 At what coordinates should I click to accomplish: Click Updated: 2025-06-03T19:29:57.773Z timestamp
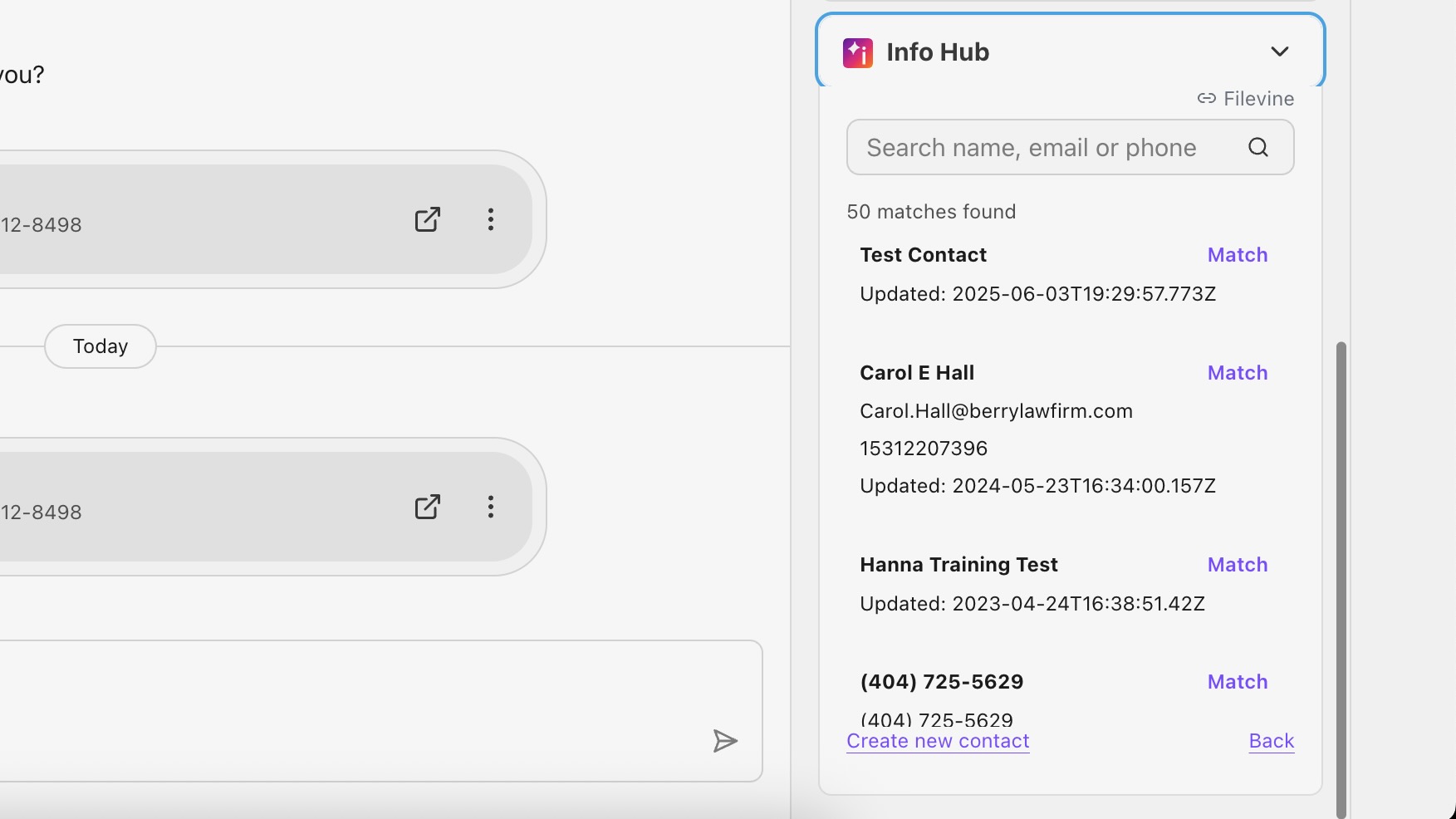[1037, 294]
